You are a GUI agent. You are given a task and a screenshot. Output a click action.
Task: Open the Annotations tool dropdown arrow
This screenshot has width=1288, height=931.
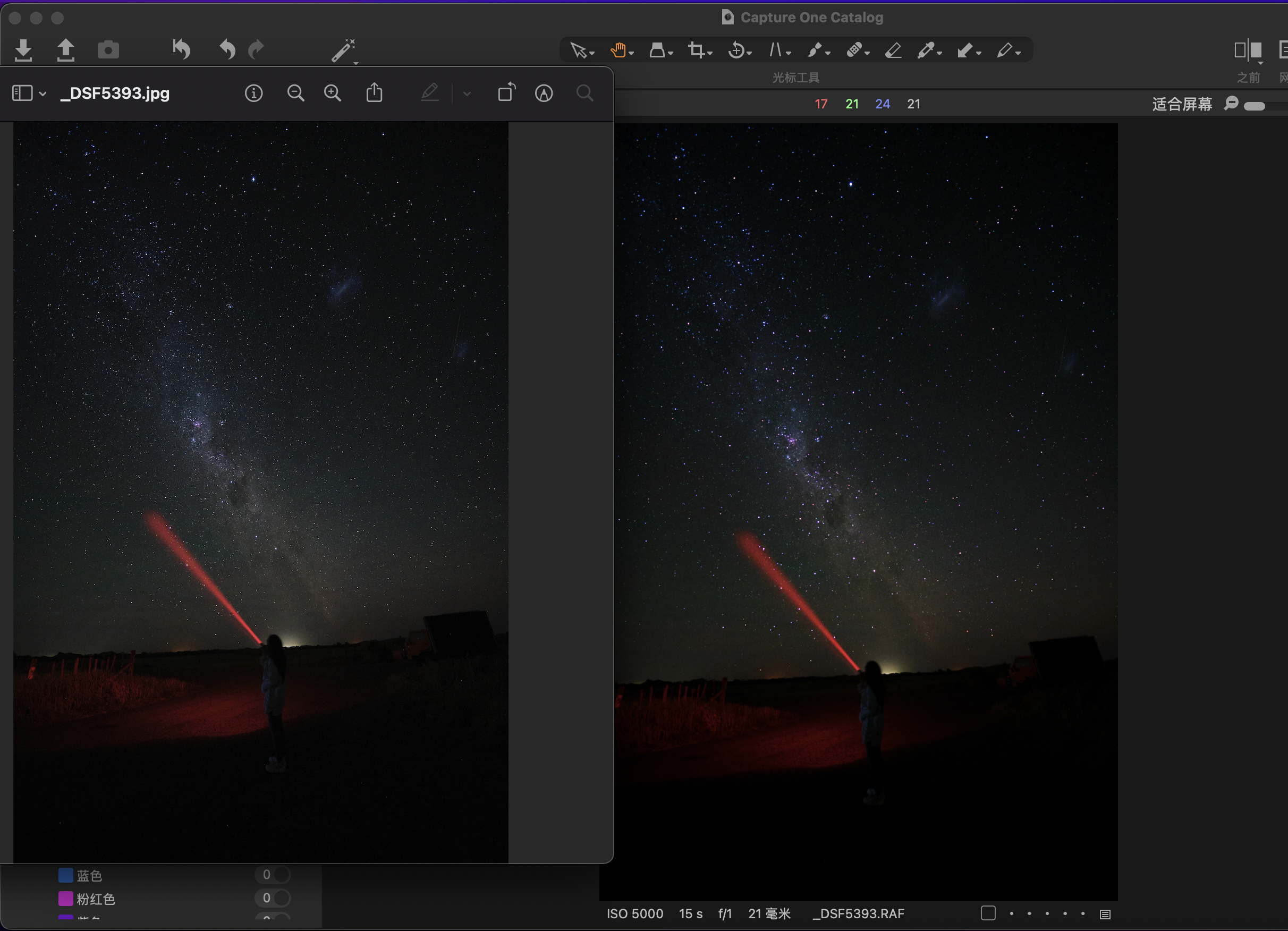[x=1018, y=53]
